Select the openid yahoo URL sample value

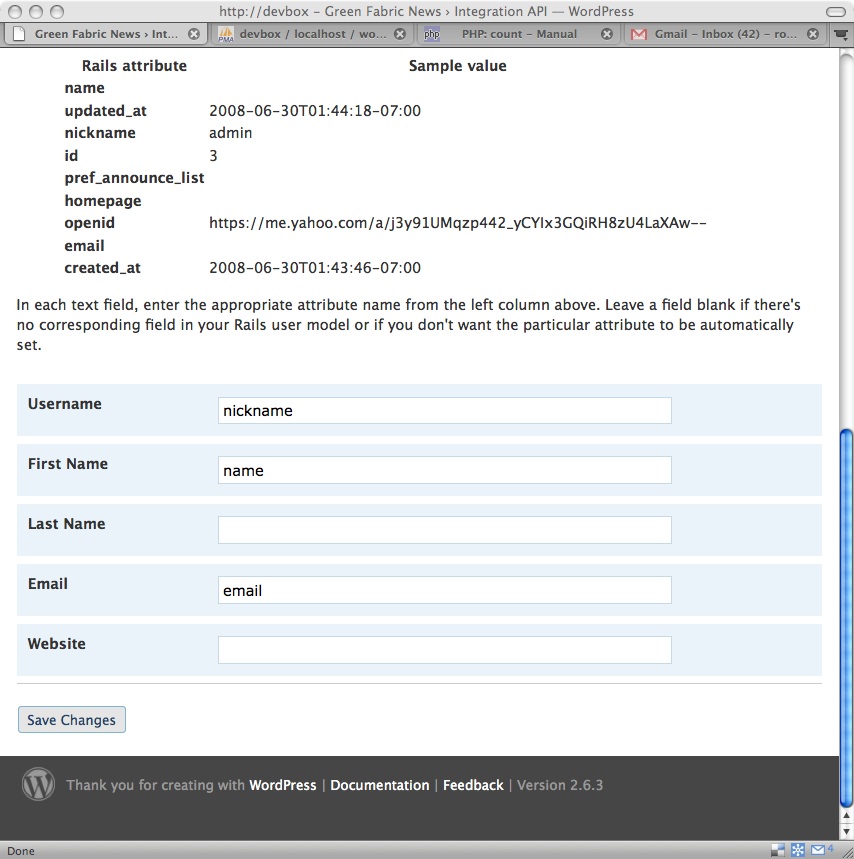coord(457,223)
